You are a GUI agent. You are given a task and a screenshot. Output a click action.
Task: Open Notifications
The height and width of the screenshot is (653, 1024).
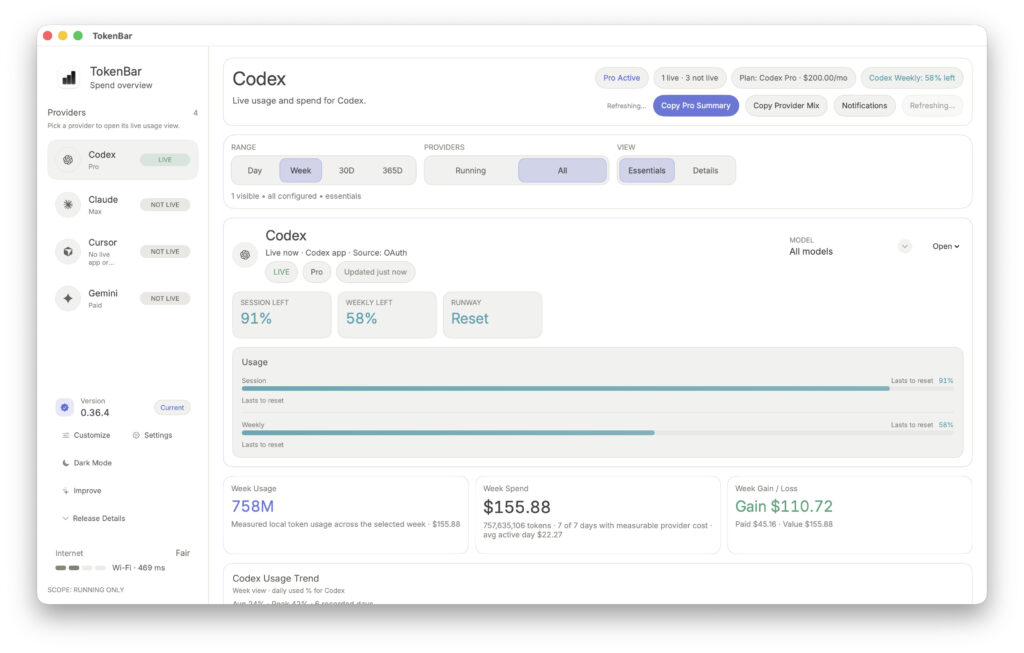click(864, 106)
